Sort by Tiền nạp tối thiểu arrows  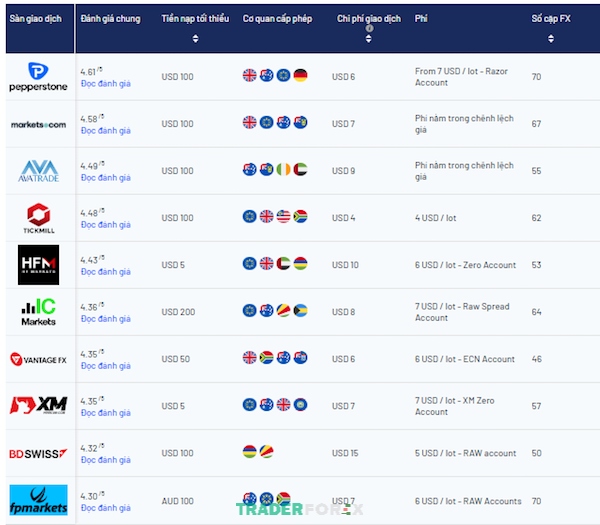pos(196,39)
